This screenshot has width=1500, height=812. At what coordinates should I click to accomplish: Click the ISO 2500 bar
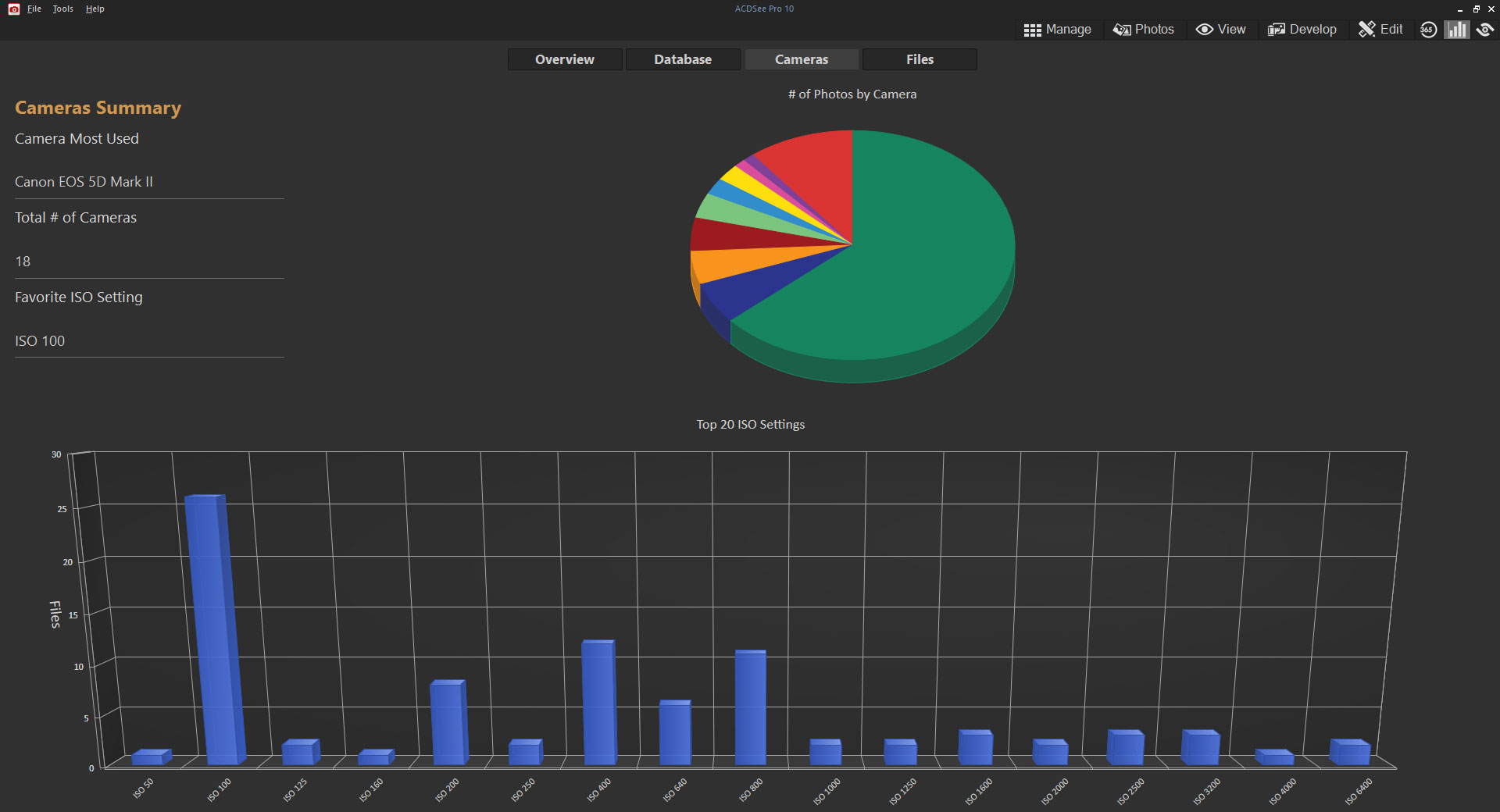(x=1126, y=747)
